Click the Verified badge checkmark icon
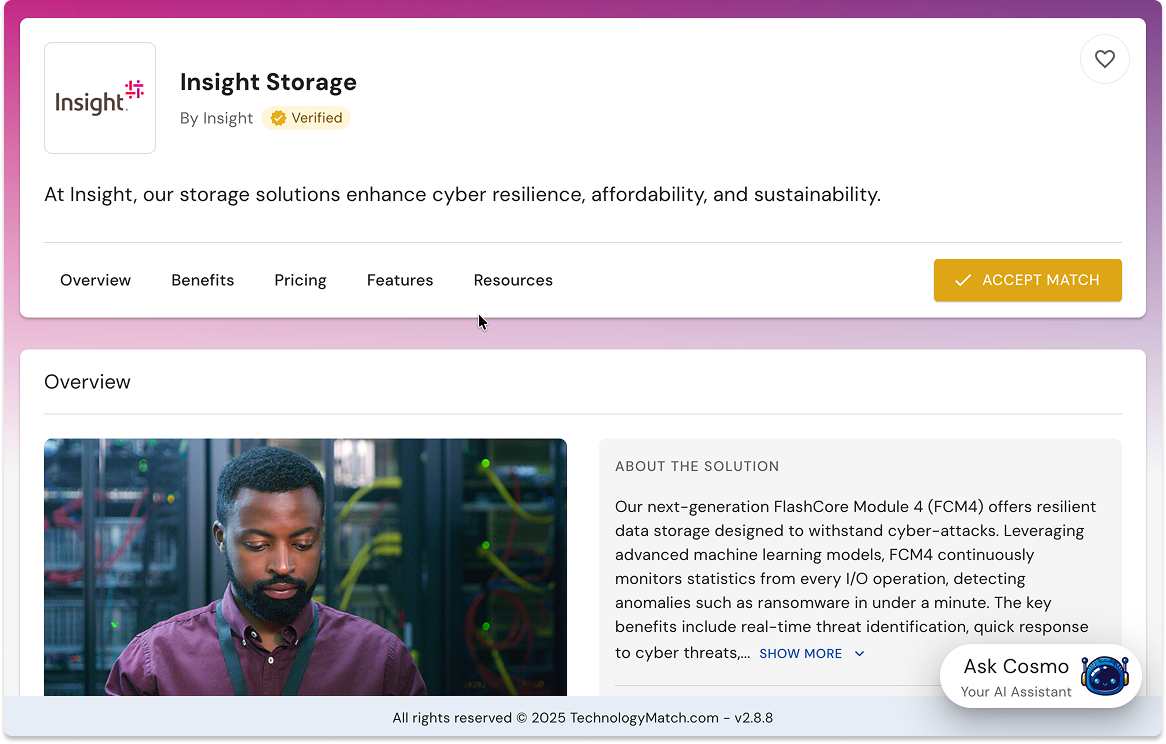Image resolution: width=1166 pixels, height=744 pixels. 278,118
